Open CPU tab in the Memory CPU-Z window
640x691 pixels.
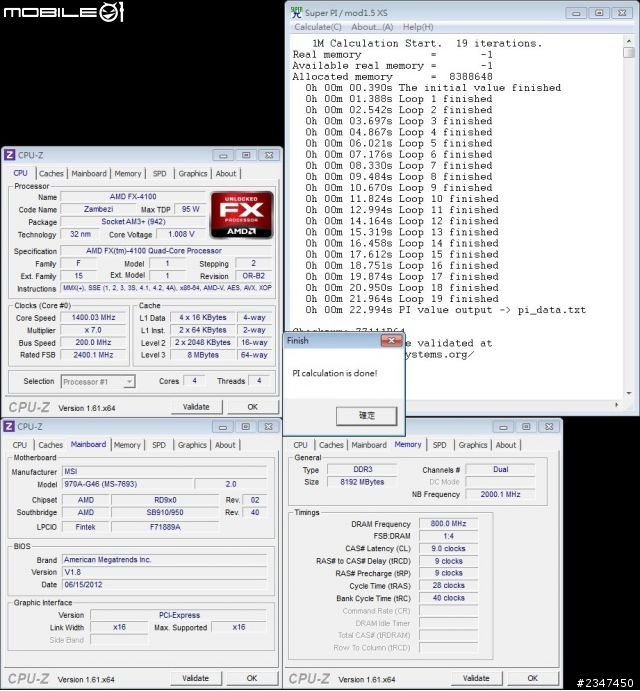click(300, 445)
